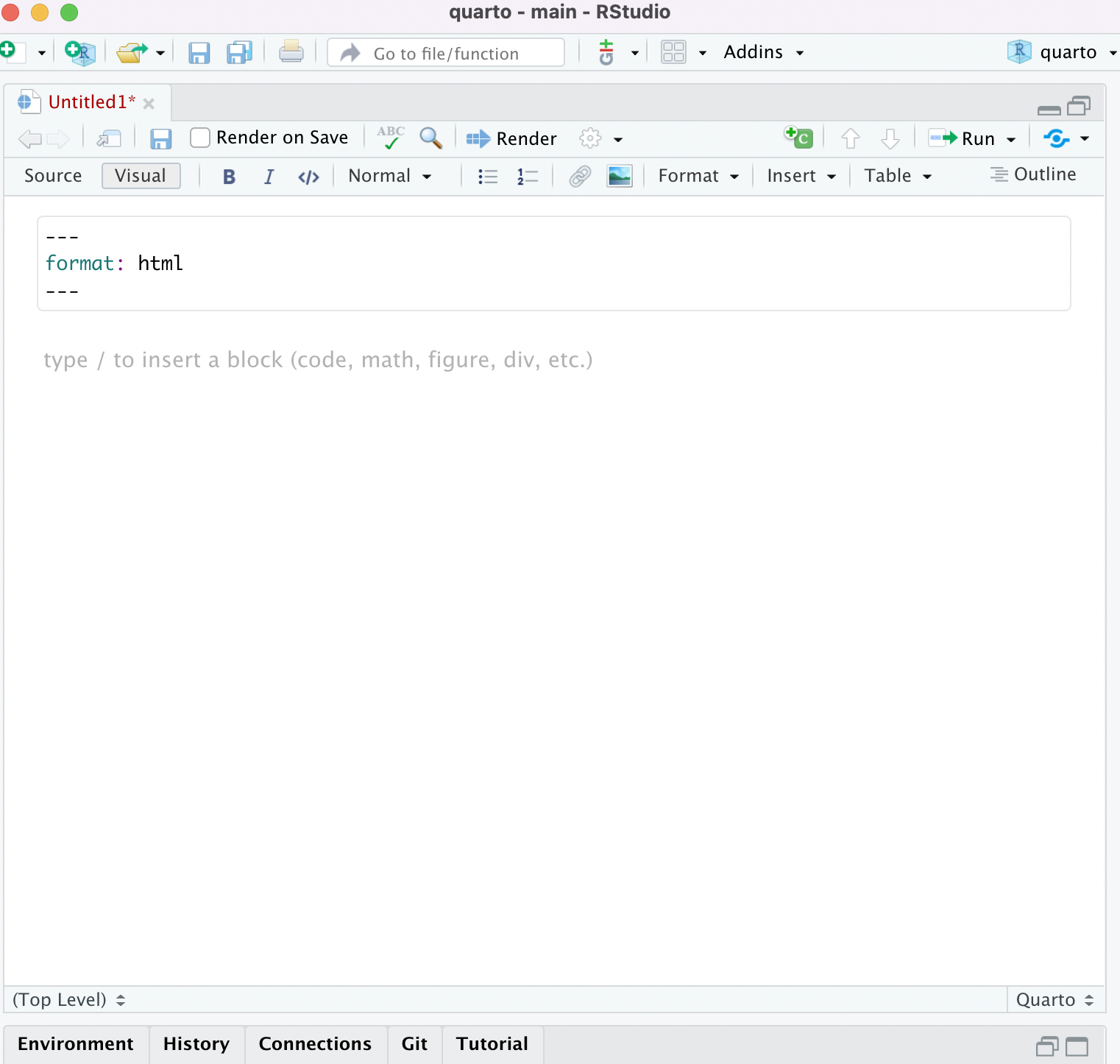The width and height of the screenshot is (1120, 1064).
Task: Switch to the Git tab
Action: click(x=414, y=1044)
